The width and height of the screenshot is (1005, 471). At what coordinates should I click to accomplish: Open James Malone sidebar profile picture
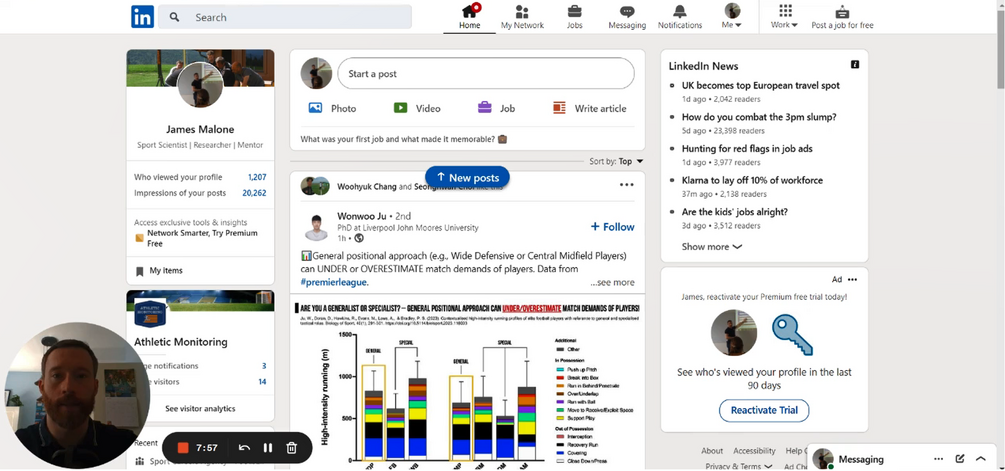200,85
